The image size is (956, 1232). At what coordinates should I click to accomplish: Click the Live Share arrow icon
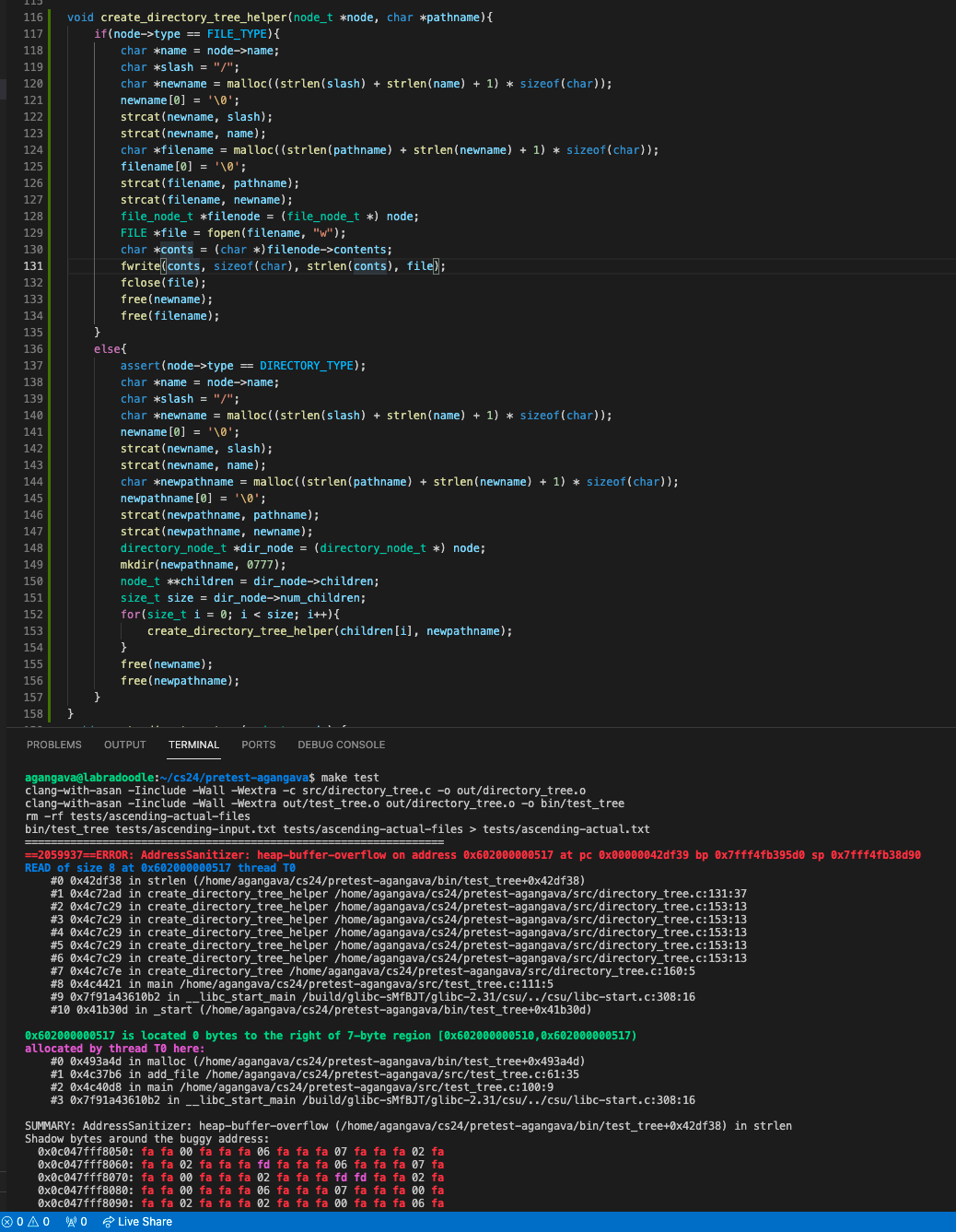pyautogui.click(x=108, y=1222)
